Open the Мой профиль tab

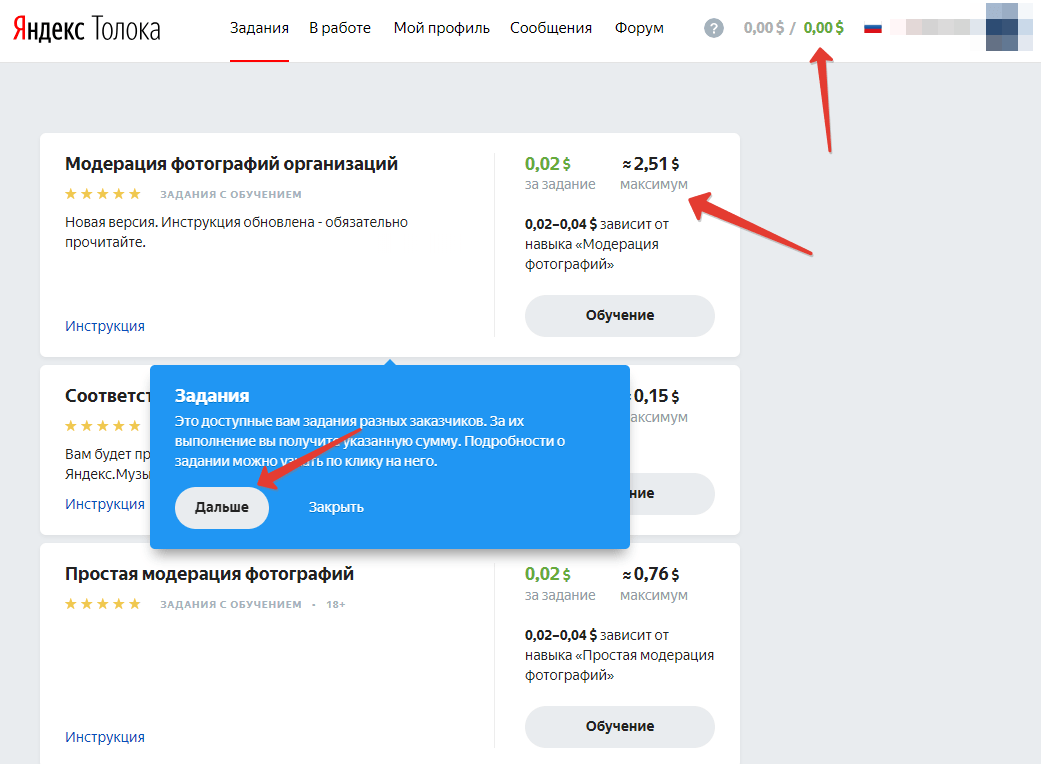441,28
